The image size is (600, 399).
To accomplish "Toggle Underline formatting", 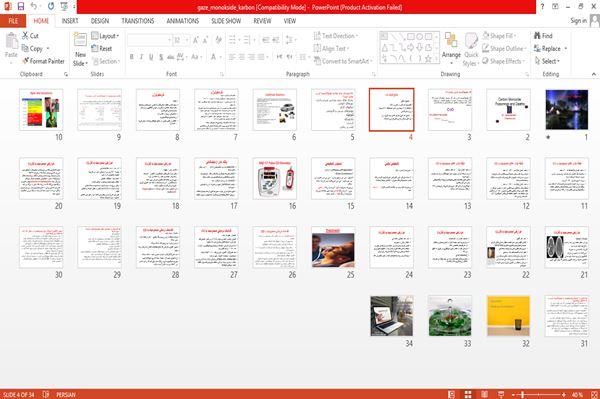I will [x=151, y=57].
